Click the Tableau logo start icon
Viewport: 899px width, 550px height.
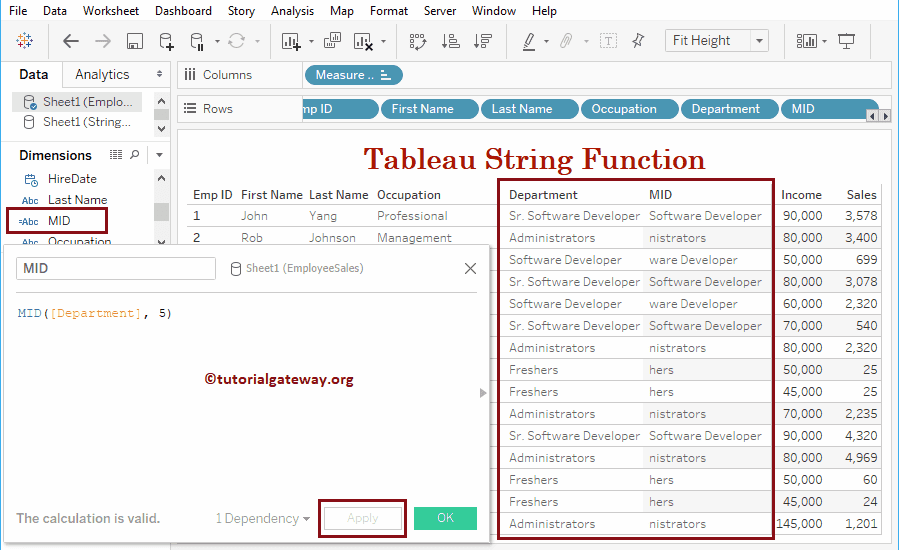click(x=25, y=41)
